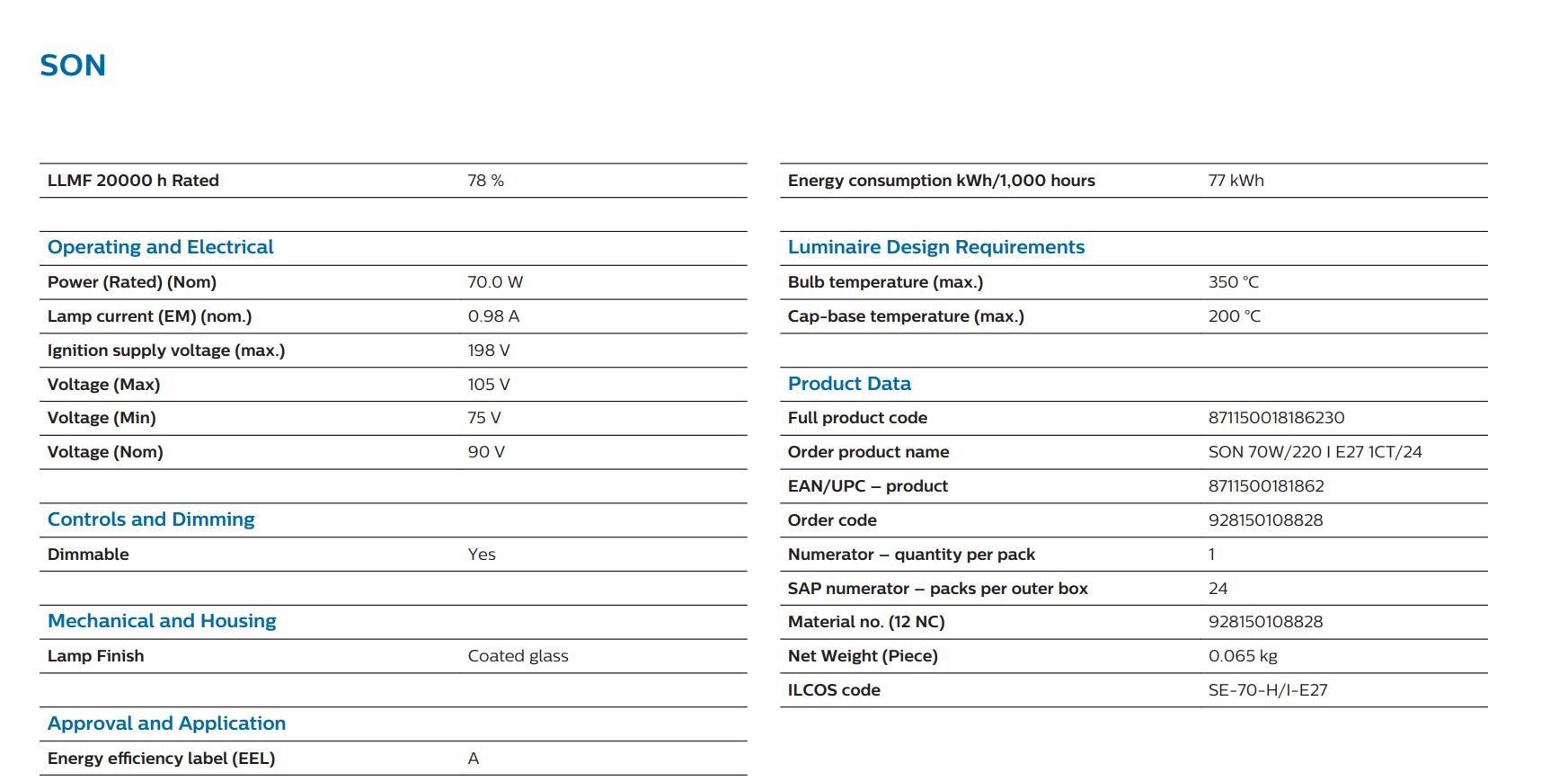This screenshot has width=1568, height=781.
Task: Select the ILCOS code label
Action: pos(835,690)
